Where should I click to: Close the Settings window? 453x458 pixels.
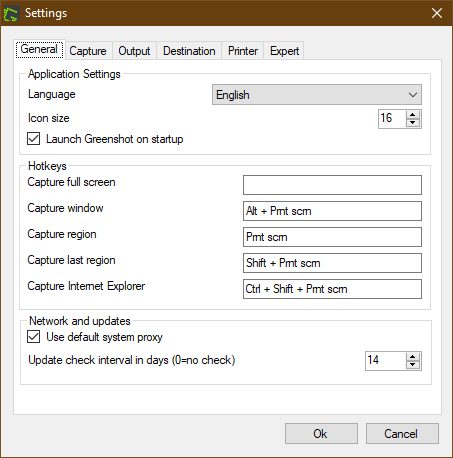pos(437,13)
